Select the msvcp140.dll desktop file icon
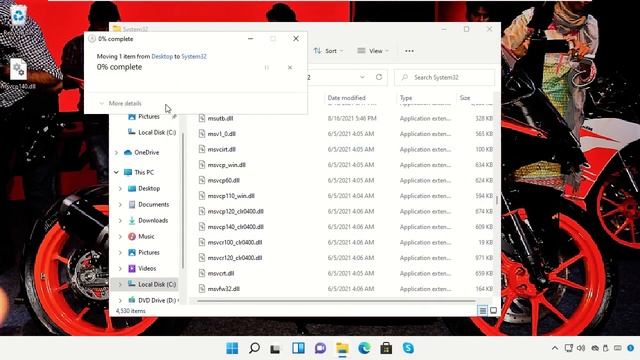Image resolution: width=640 pixels, height=360 pixels. point(18,74)
